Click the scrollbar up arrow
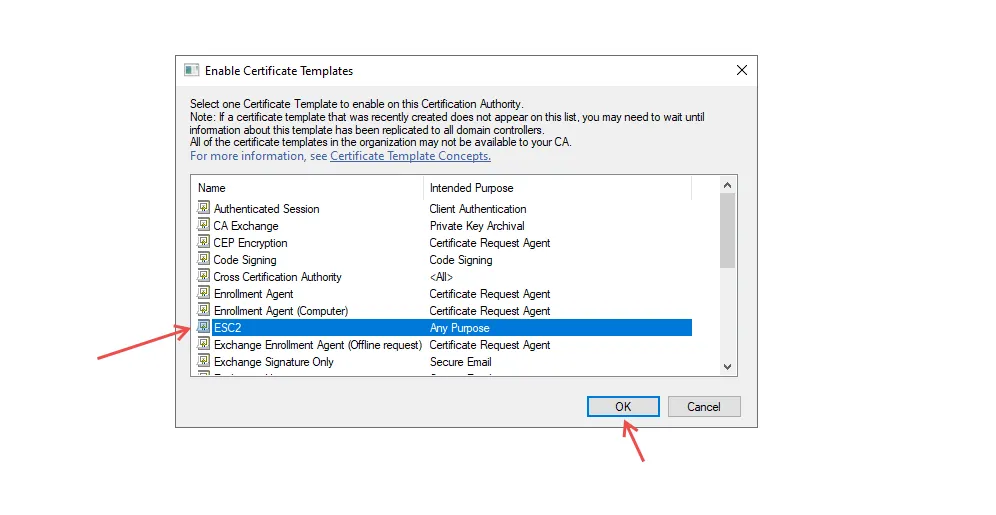The image size is (996, 515). [727, 185]
